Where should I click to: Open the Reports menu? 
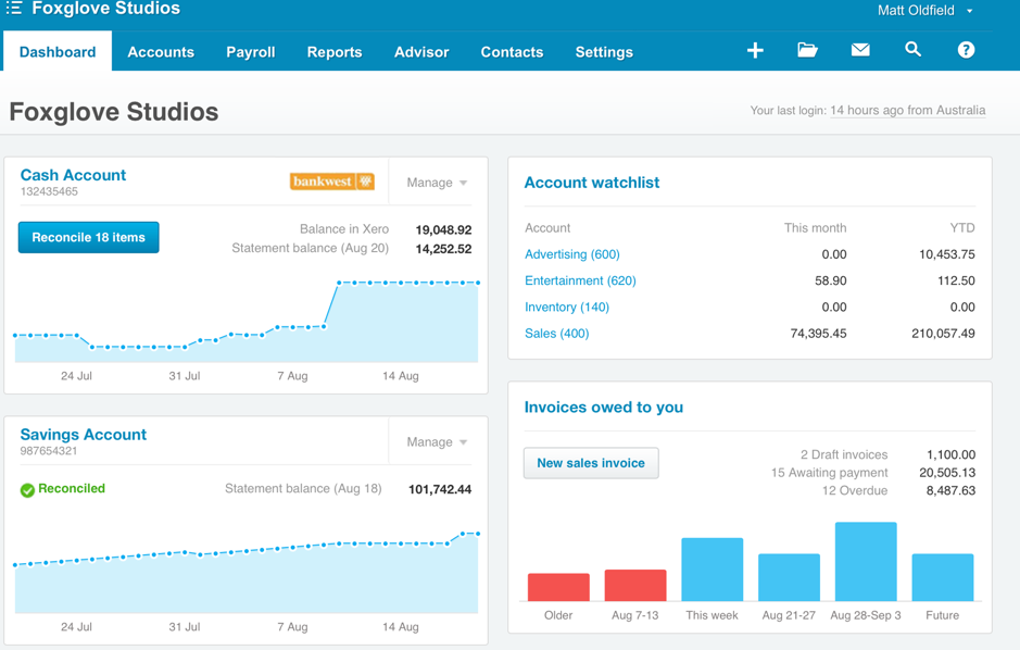pyautogui.click(x=334, y=52)
